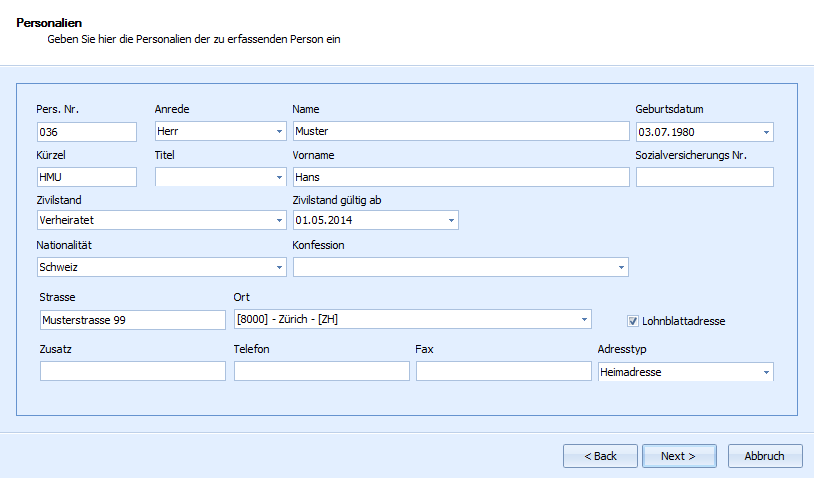Click the Next button
The image size is (814, 478).
678,456
